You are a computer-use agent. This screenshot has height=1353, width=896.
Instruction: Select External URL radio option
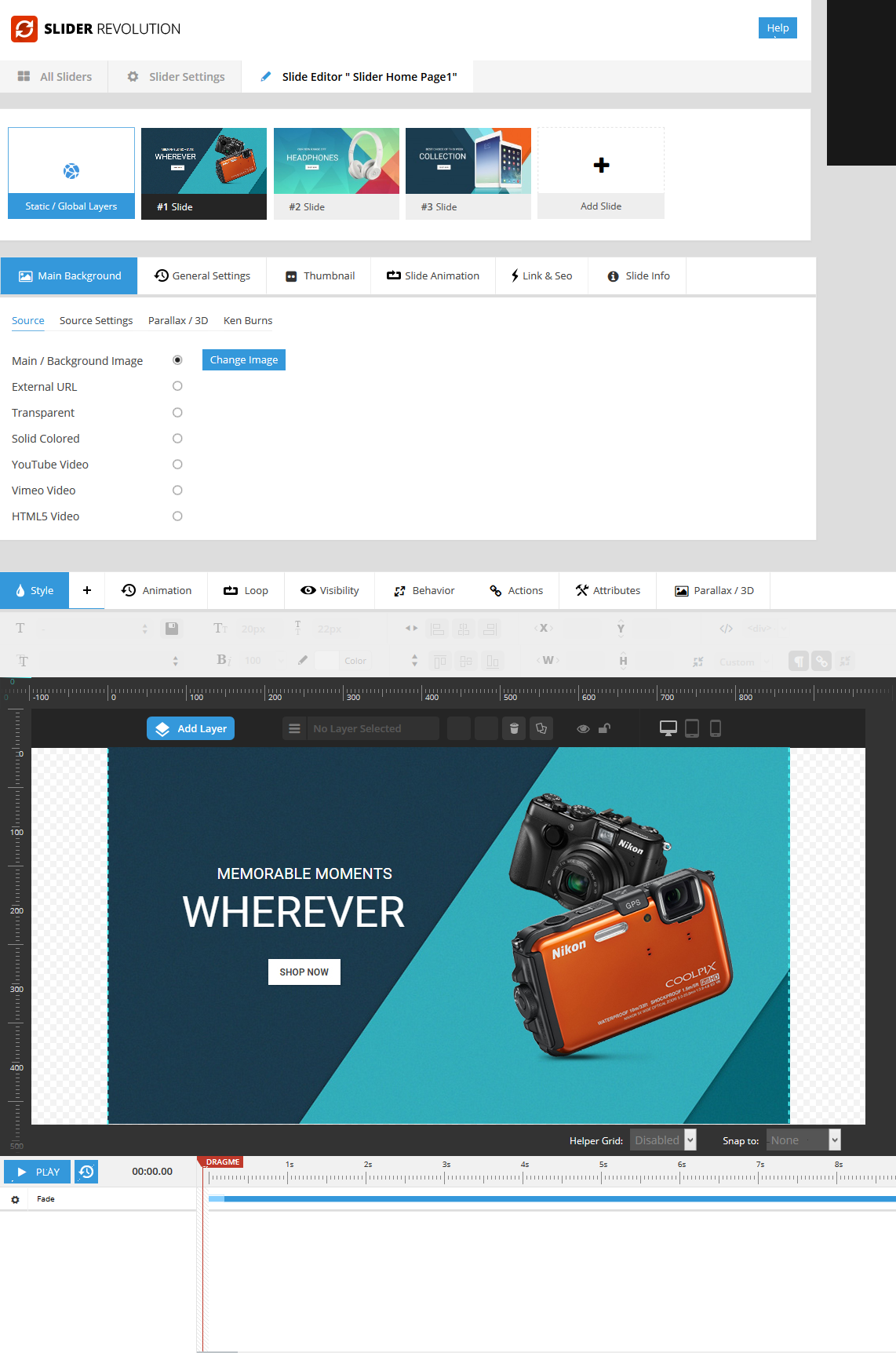(x=177, y=386)
